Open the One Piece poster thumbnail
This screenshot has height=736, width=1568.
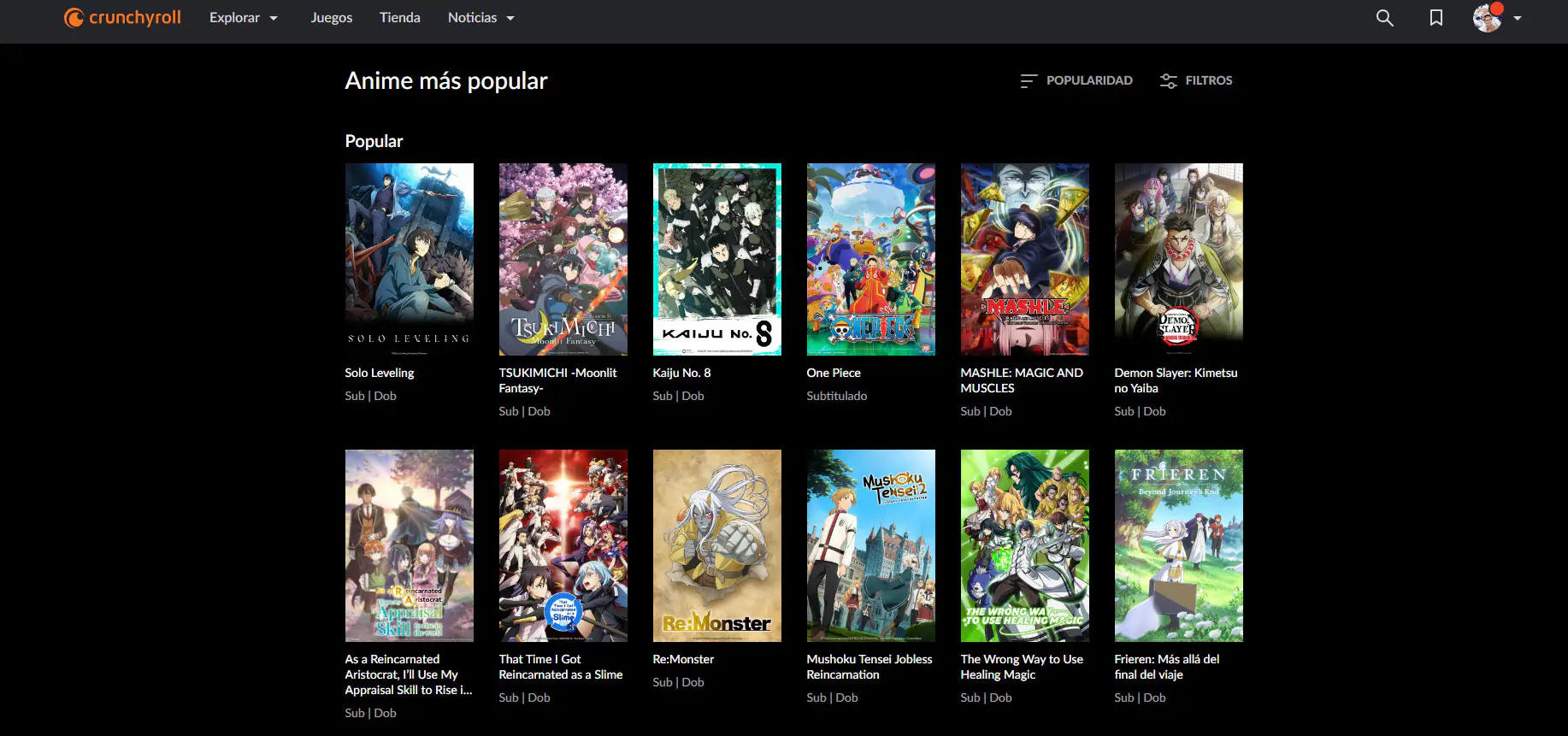[x=871, y=259]
